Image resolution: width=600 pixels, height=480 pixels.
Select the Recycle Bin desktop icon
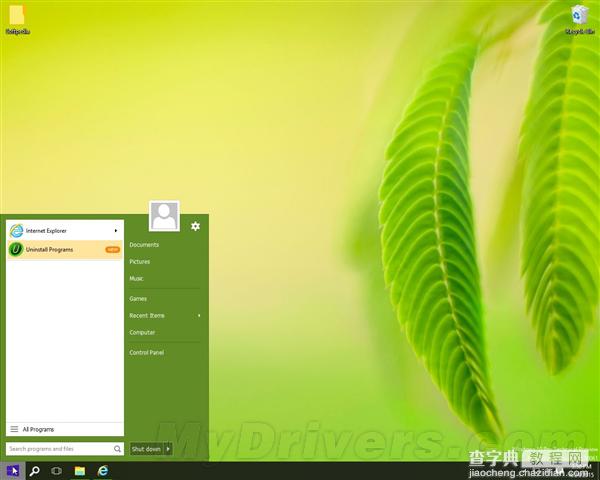579,20
